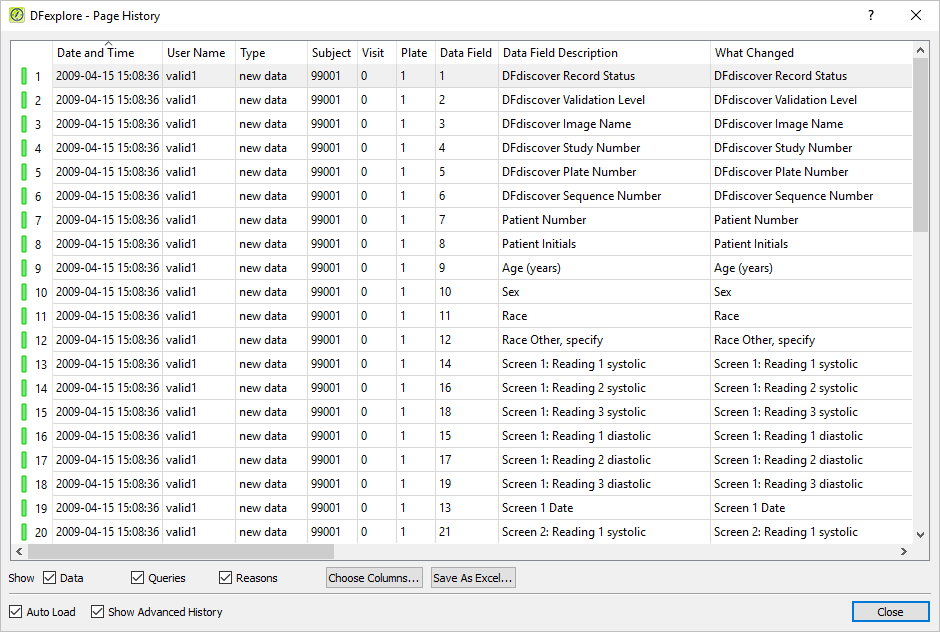Uncheck the Data show checkbox
This screenshot has height=632, width=940.
pyautogui.click(x=50, y=578)
